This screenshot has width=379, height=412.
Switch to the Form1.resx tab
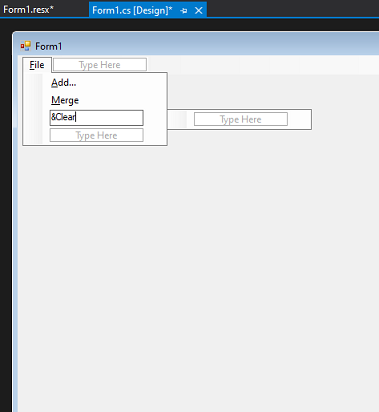[28, 10]
